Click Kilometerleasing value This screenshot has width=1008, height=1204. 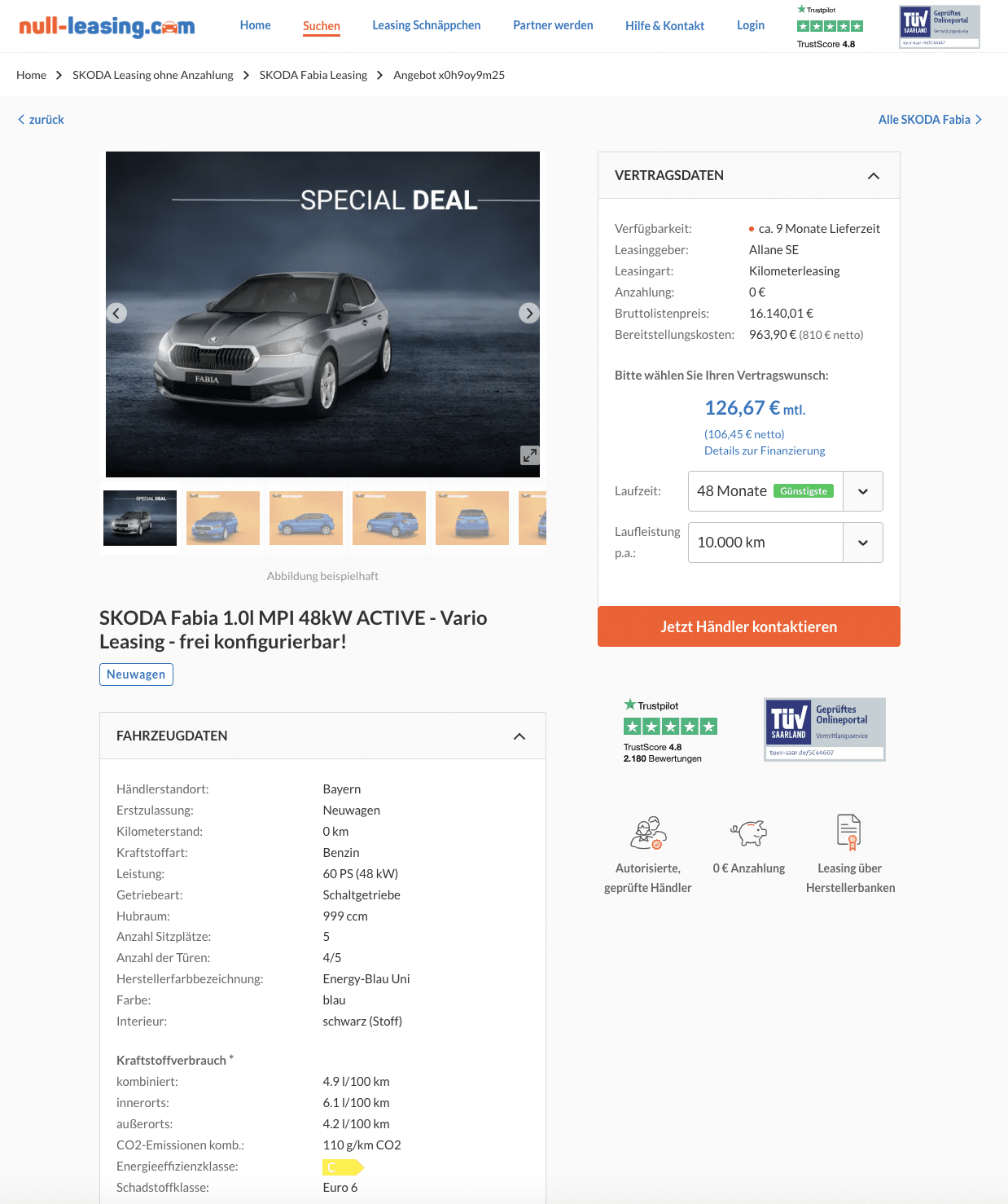point(795,271)
